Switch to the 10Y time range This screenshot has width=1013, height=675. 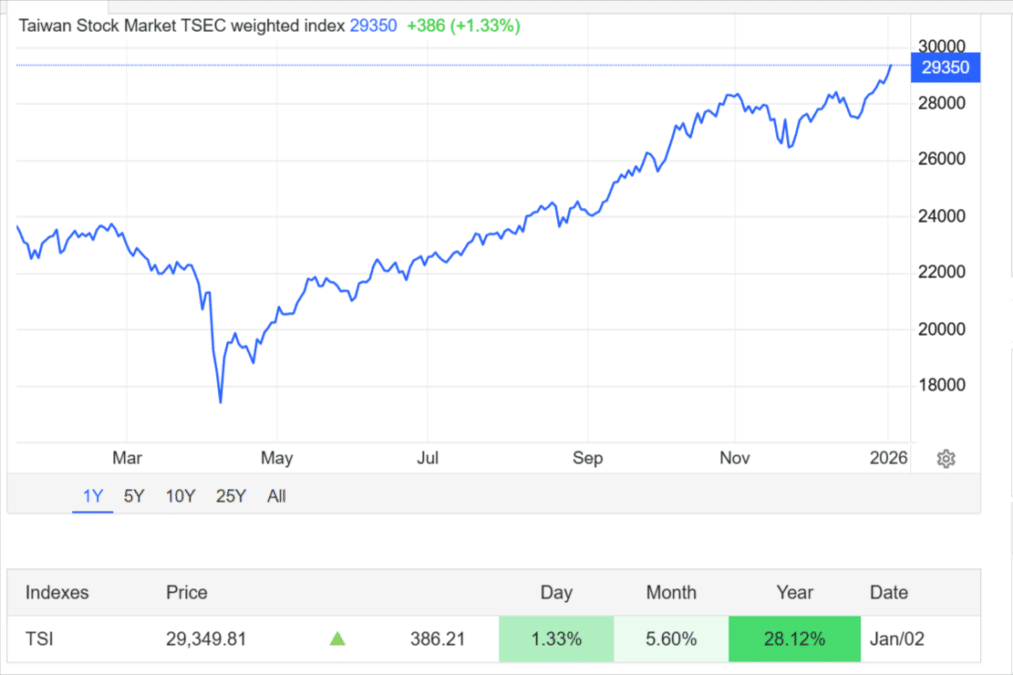coord(180,496)
